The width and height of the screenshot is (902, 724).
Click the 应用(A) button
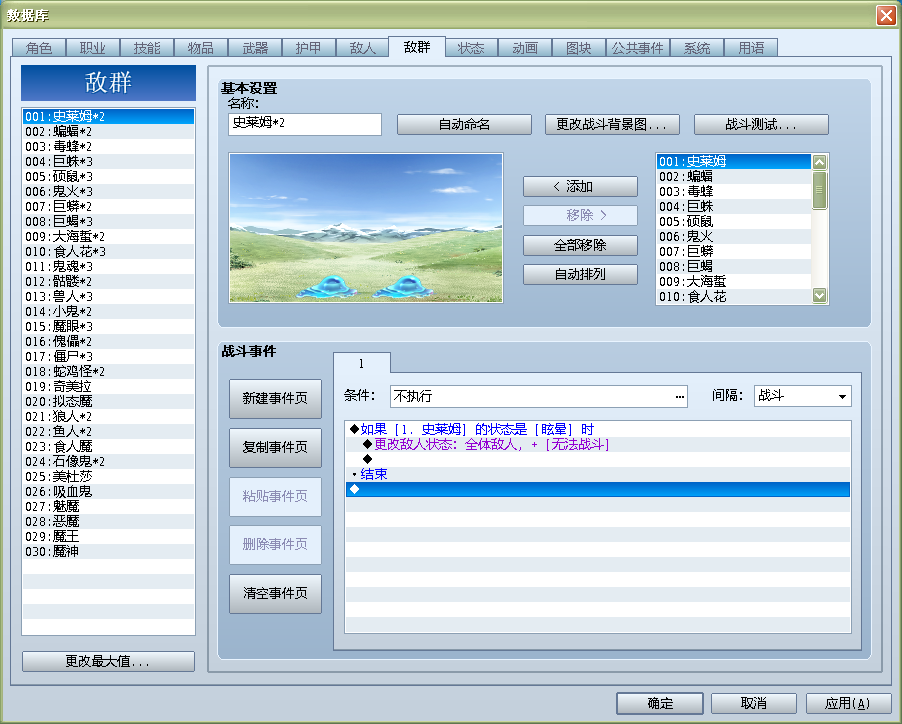849,703
